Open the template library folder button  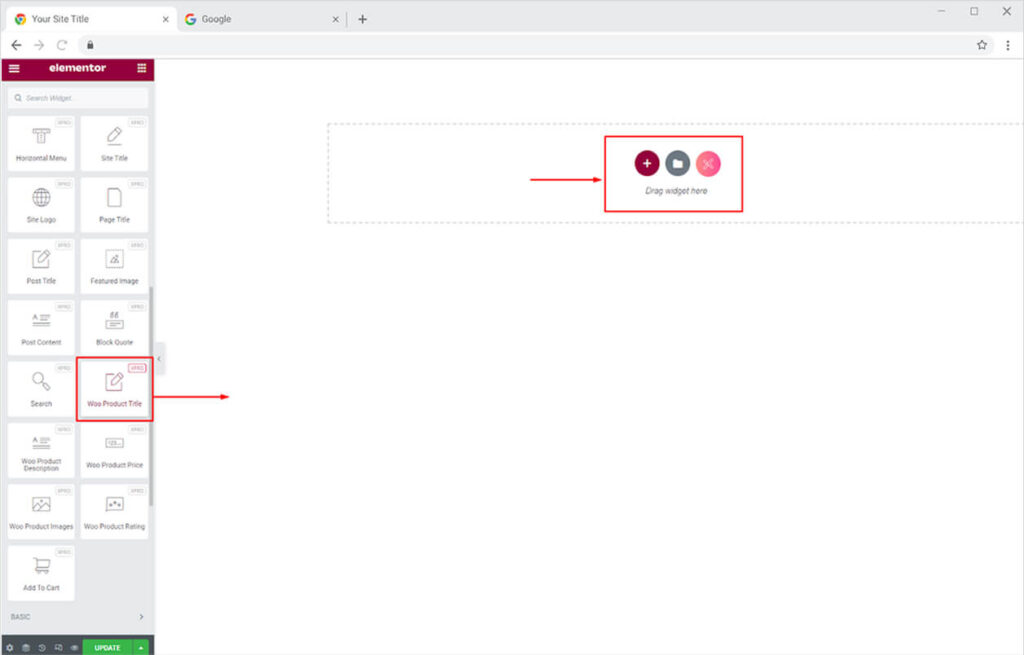click(677, 163)
